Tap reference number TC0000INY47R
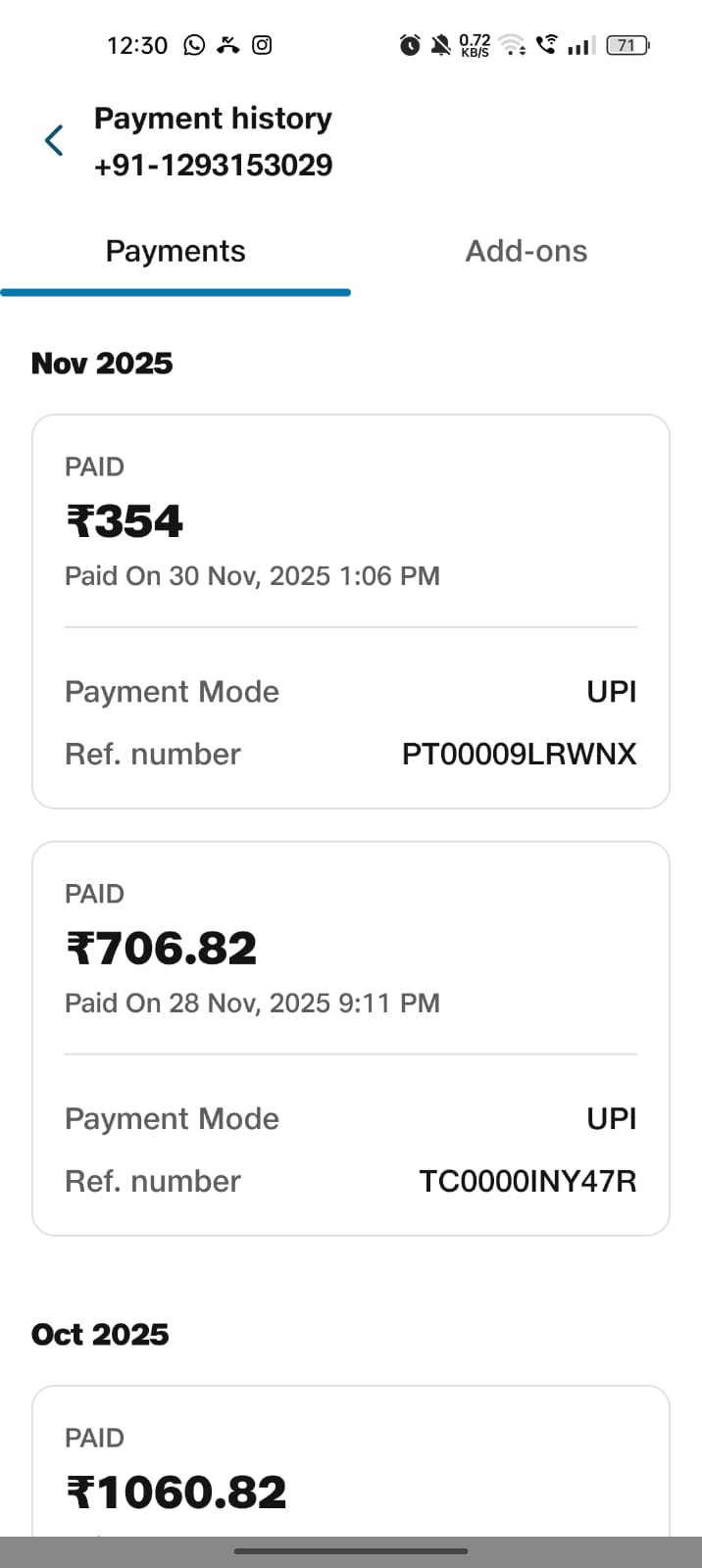This screenshot has height=1568, width=702. click(527, 1182)
